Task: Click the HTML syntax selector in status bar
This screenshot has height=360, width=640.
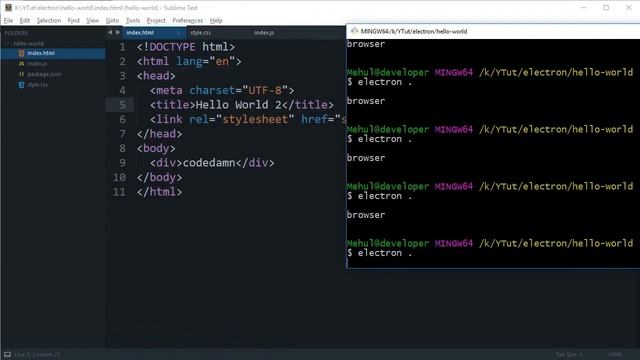Action: point(615,354)
